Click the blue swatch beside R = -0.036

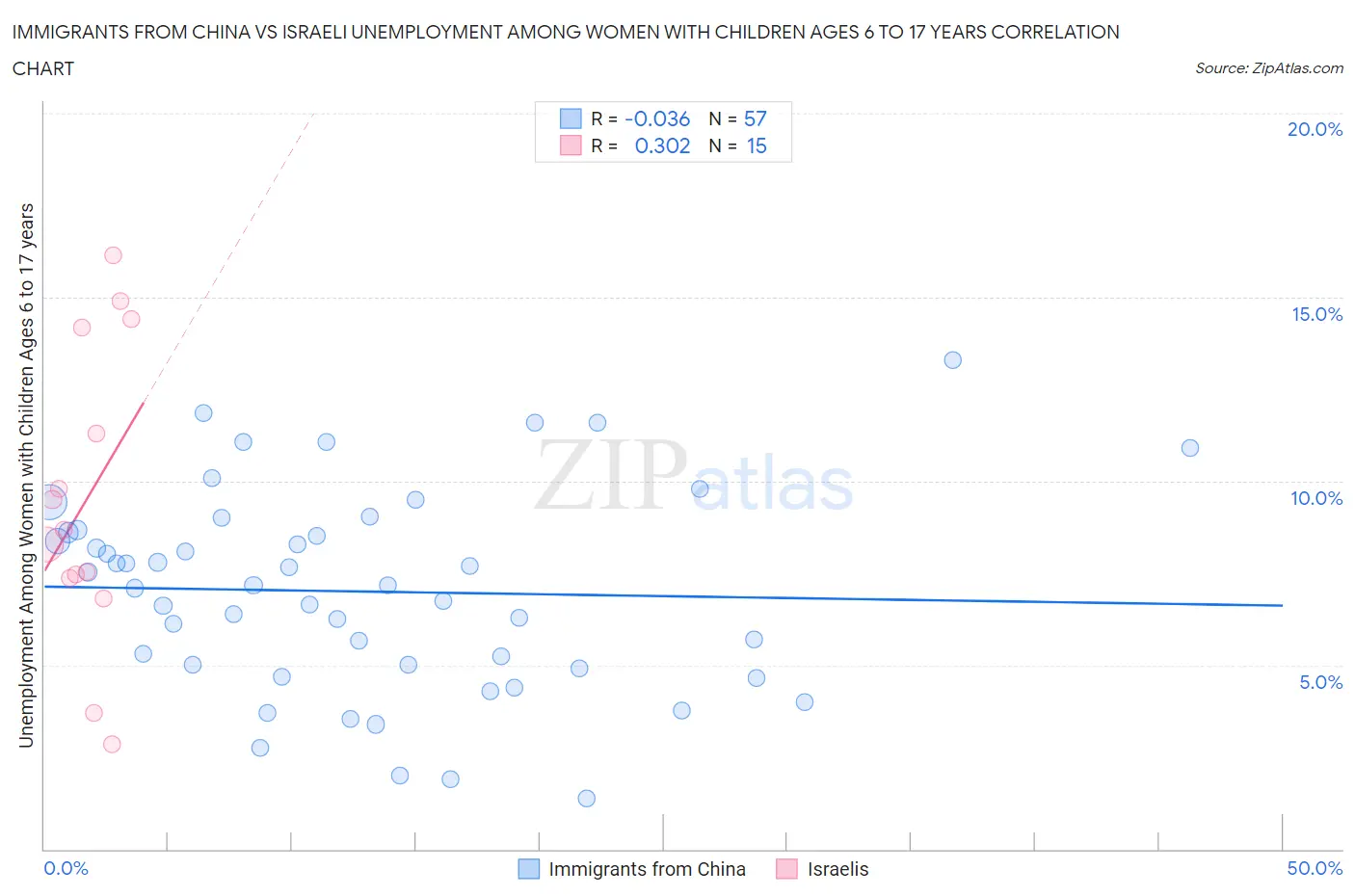571,119
